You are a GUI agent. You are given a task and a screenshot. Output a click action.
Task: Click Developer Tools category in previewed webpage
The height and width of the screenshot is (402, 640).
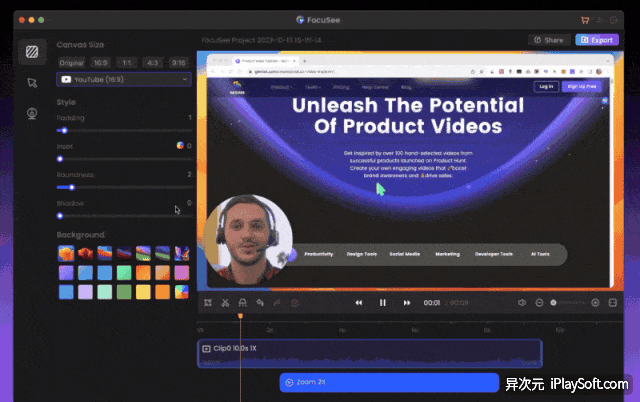point(493,254)
